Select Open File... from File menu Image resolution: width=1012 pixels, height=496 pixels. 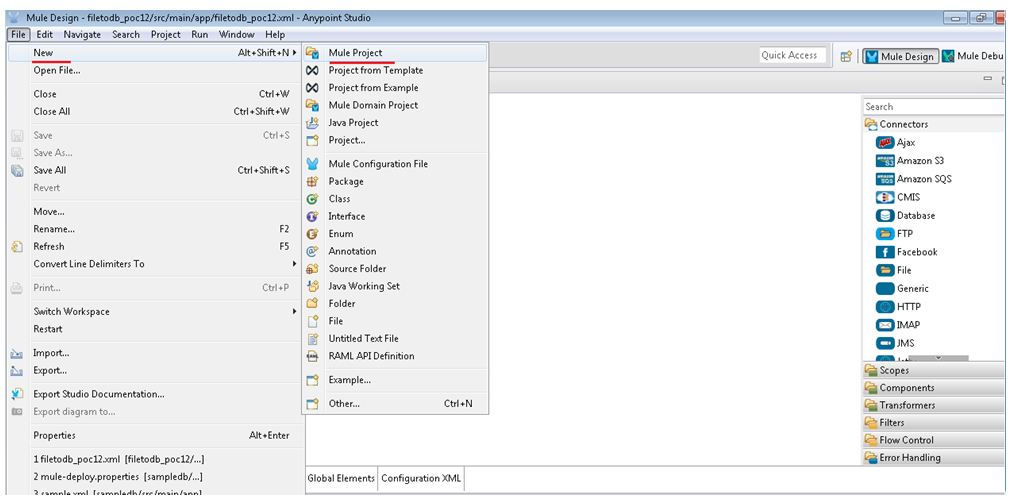click(156, 70)
